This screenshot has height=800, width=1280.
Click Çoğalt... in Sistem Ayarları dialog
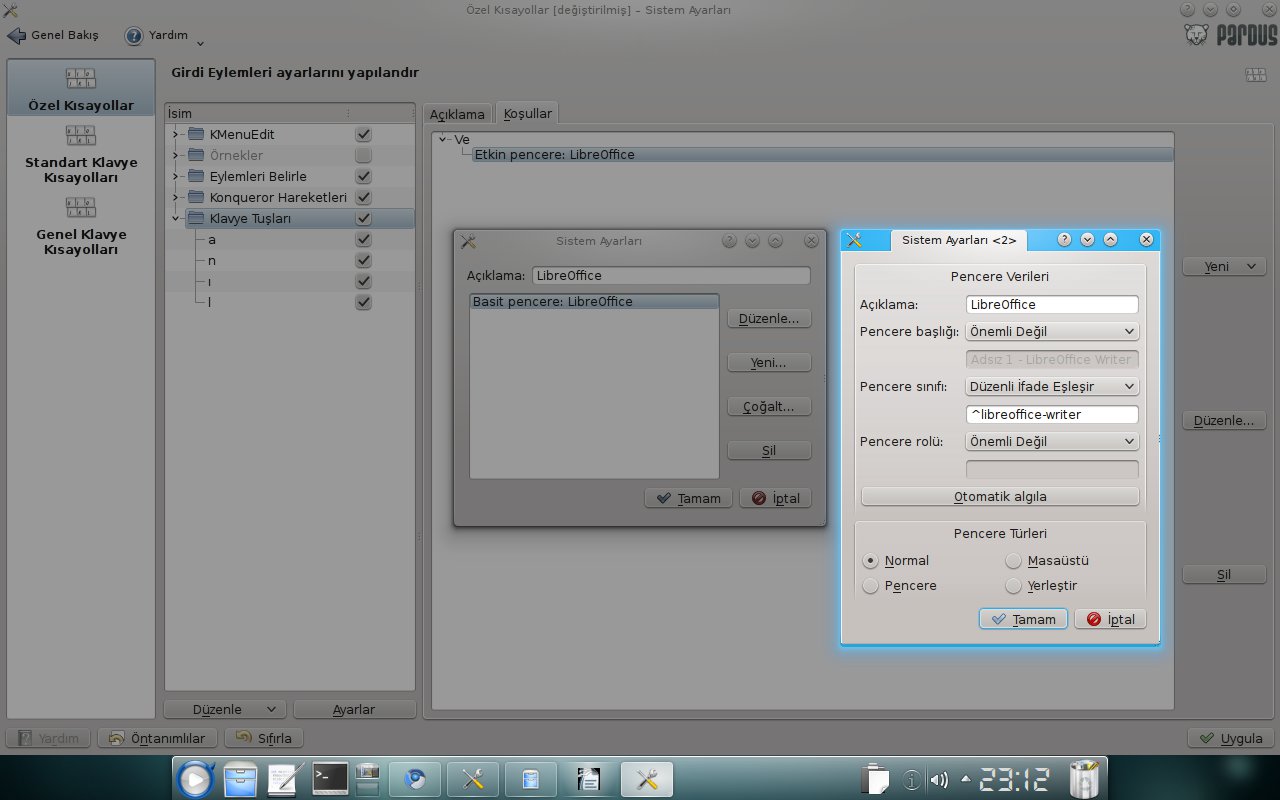[x=769, y=407]
